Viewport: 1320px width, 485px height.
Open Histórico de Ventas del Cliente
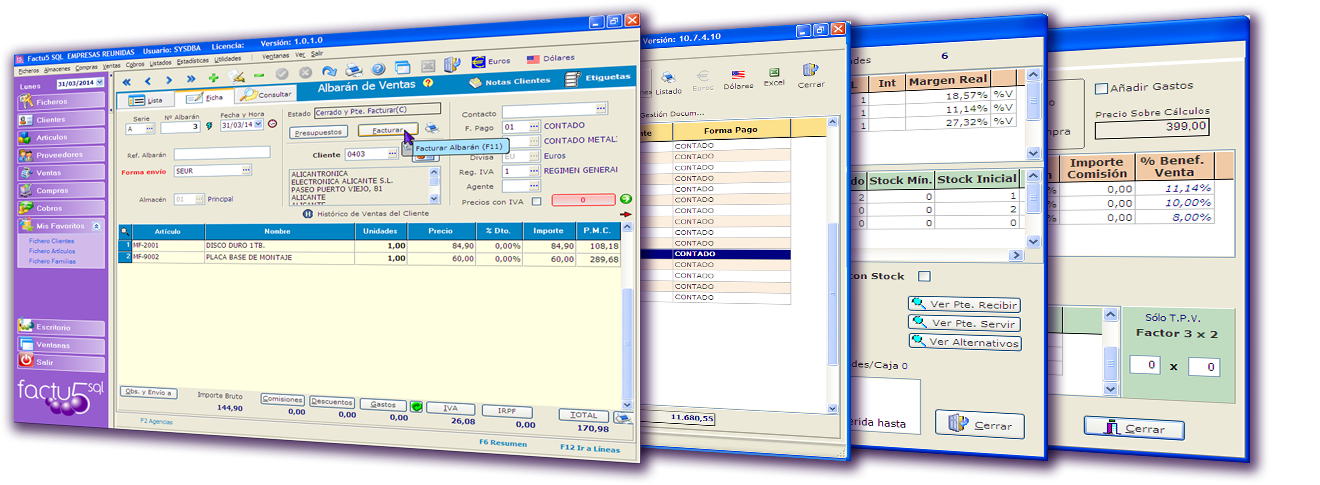(366, 214)
